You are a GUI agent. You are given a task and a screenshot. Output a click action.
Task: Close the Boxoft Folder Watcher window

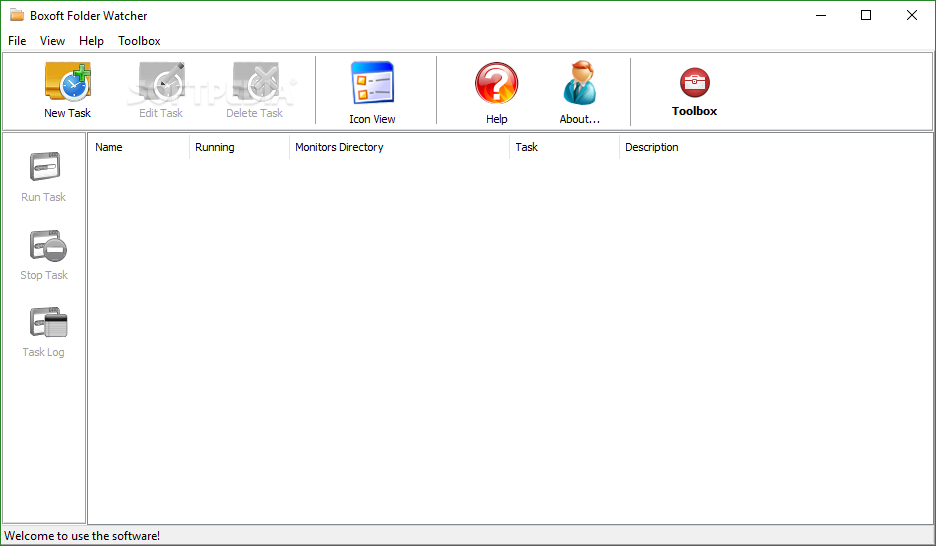coord(912,16)
